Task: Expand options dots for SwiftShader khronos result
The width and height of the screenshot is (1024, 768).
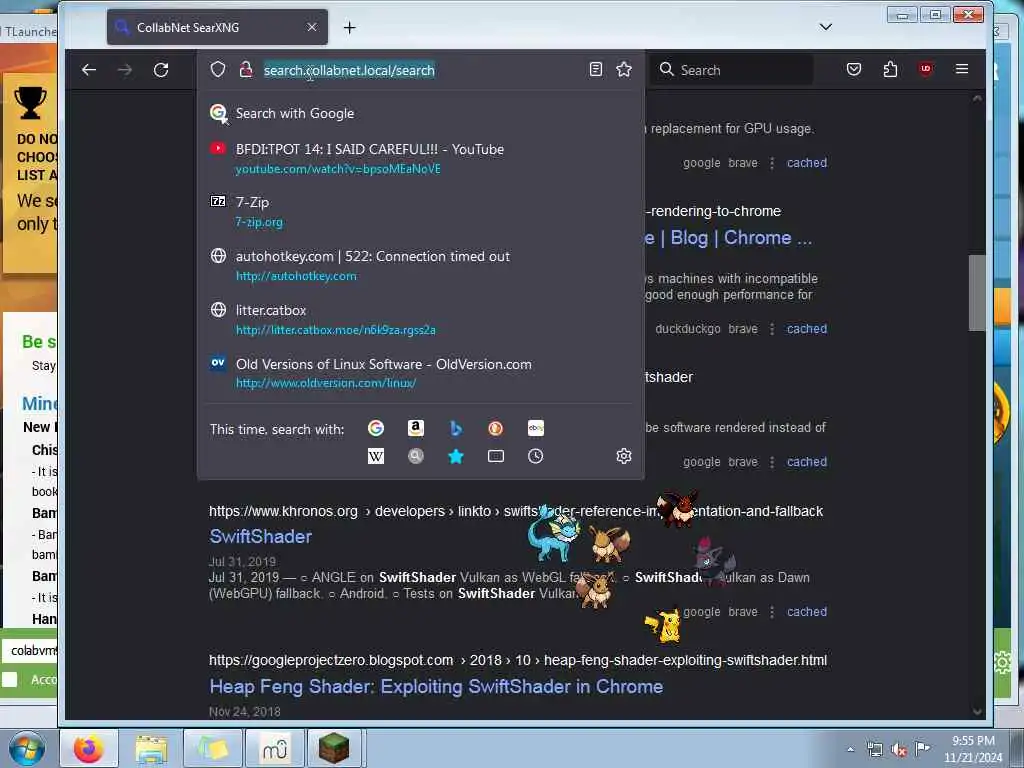Action: [772, 612]
